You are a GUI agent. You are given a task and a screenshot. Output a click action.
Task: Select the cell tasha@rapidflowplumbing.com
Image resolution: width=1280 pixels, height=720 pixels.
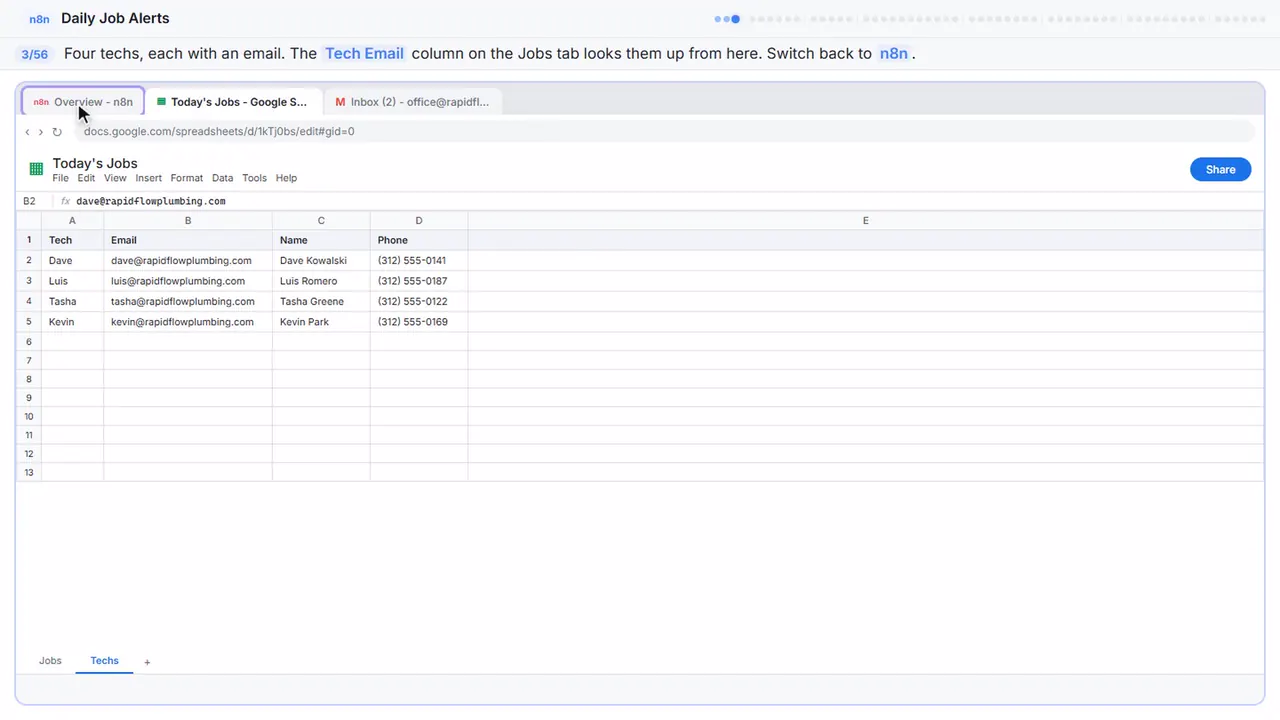click(x=188, y=301)
